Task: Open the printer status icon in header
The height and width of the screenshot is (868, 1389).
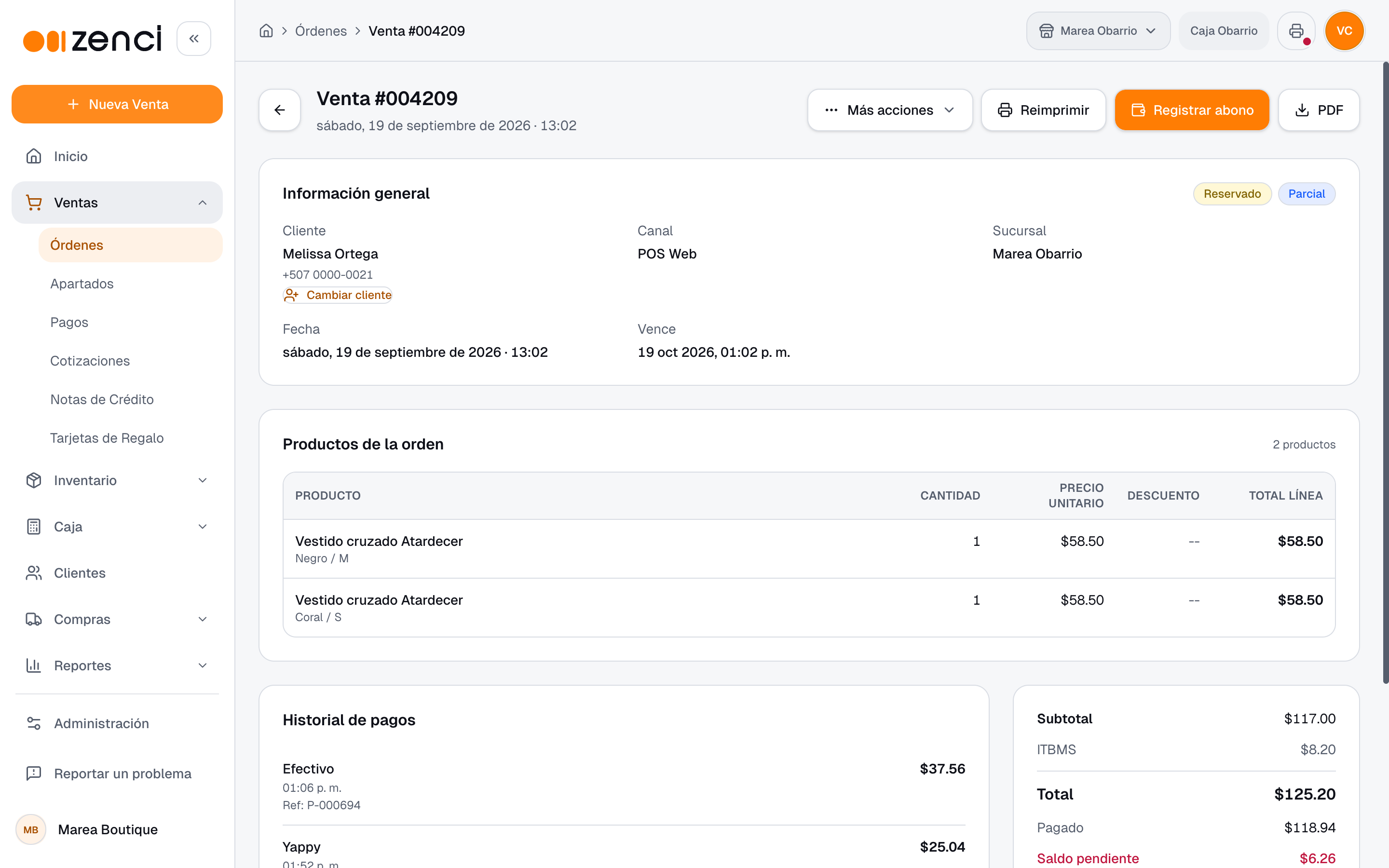Action: [1296, 31]
